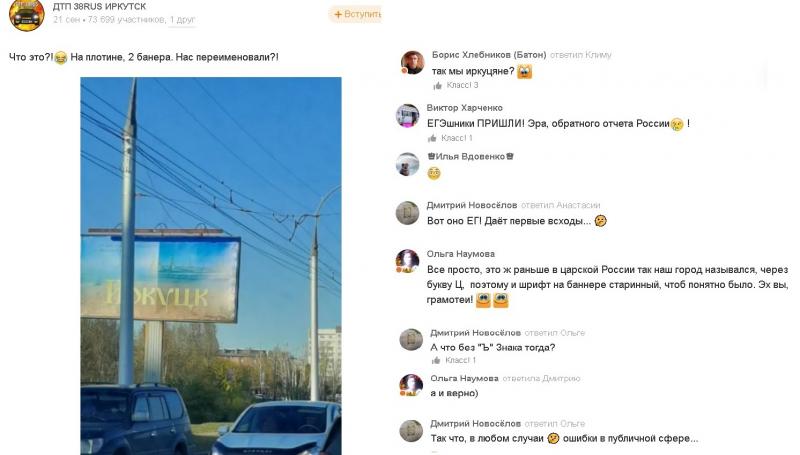
Task: Click the '1 друг' friends link in header
Action: pyautogui.click(x=182, y=20)
